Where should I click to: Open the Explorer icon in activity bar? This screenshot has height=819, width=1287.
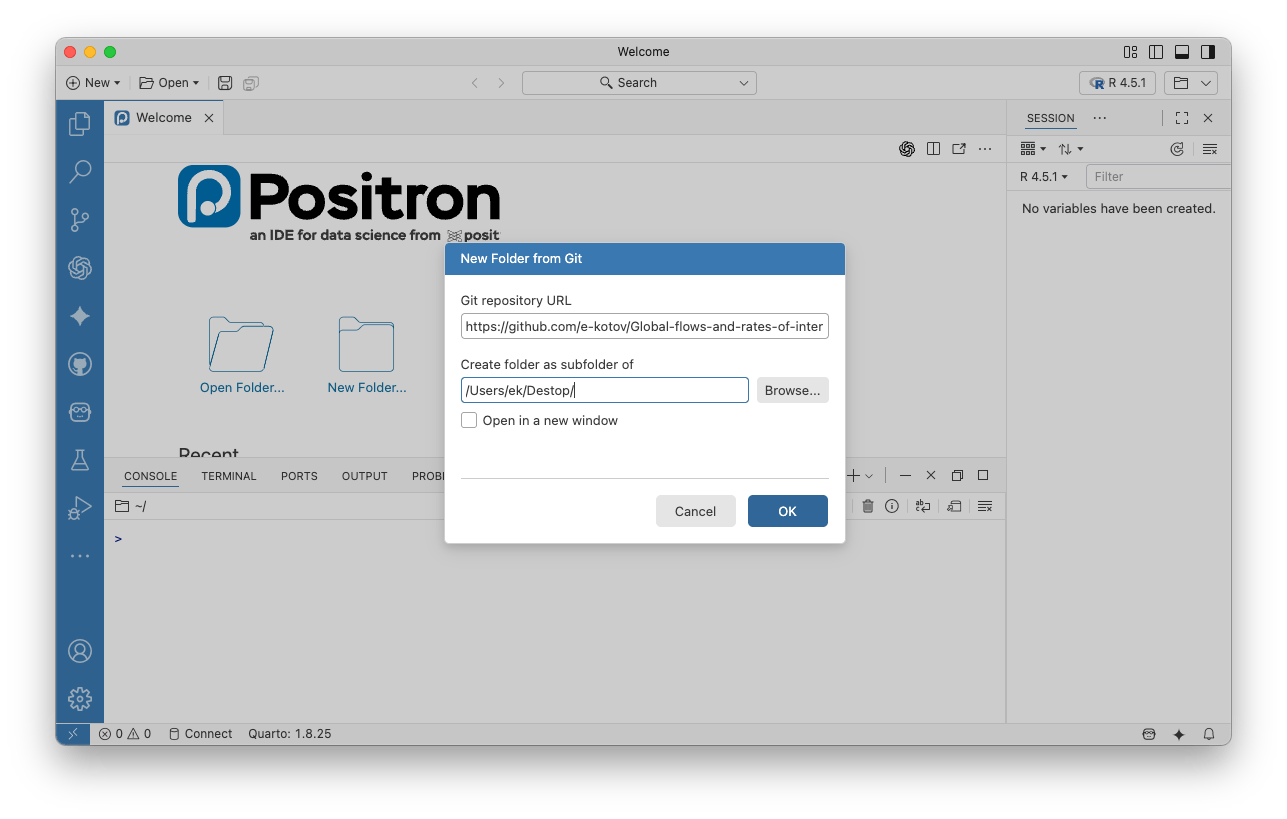coord(80,124)
